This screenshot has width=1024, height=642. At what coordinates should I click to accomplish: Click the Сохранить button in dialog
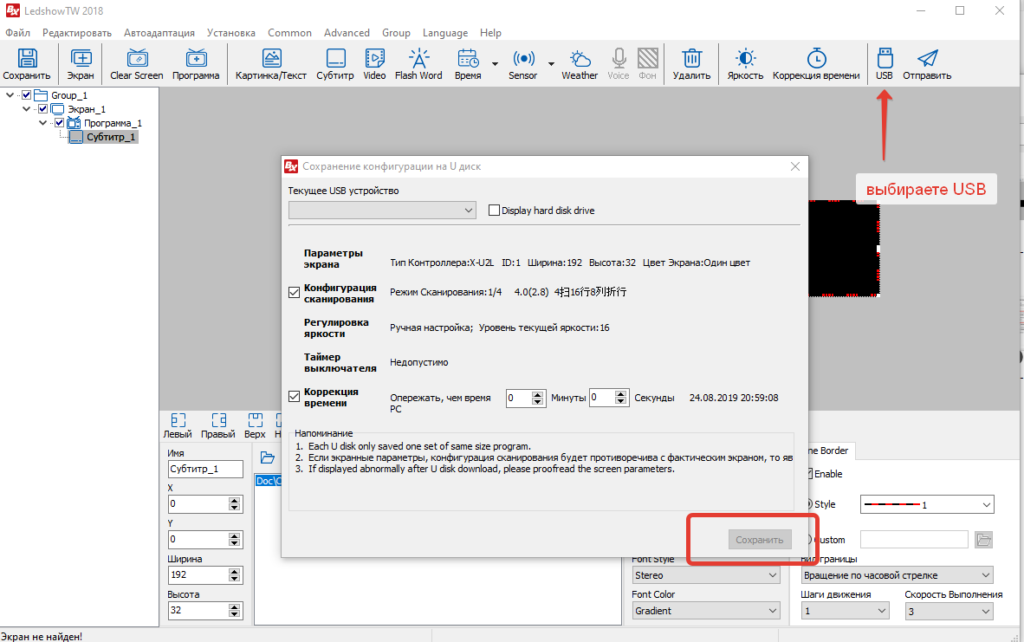[760, 539]
